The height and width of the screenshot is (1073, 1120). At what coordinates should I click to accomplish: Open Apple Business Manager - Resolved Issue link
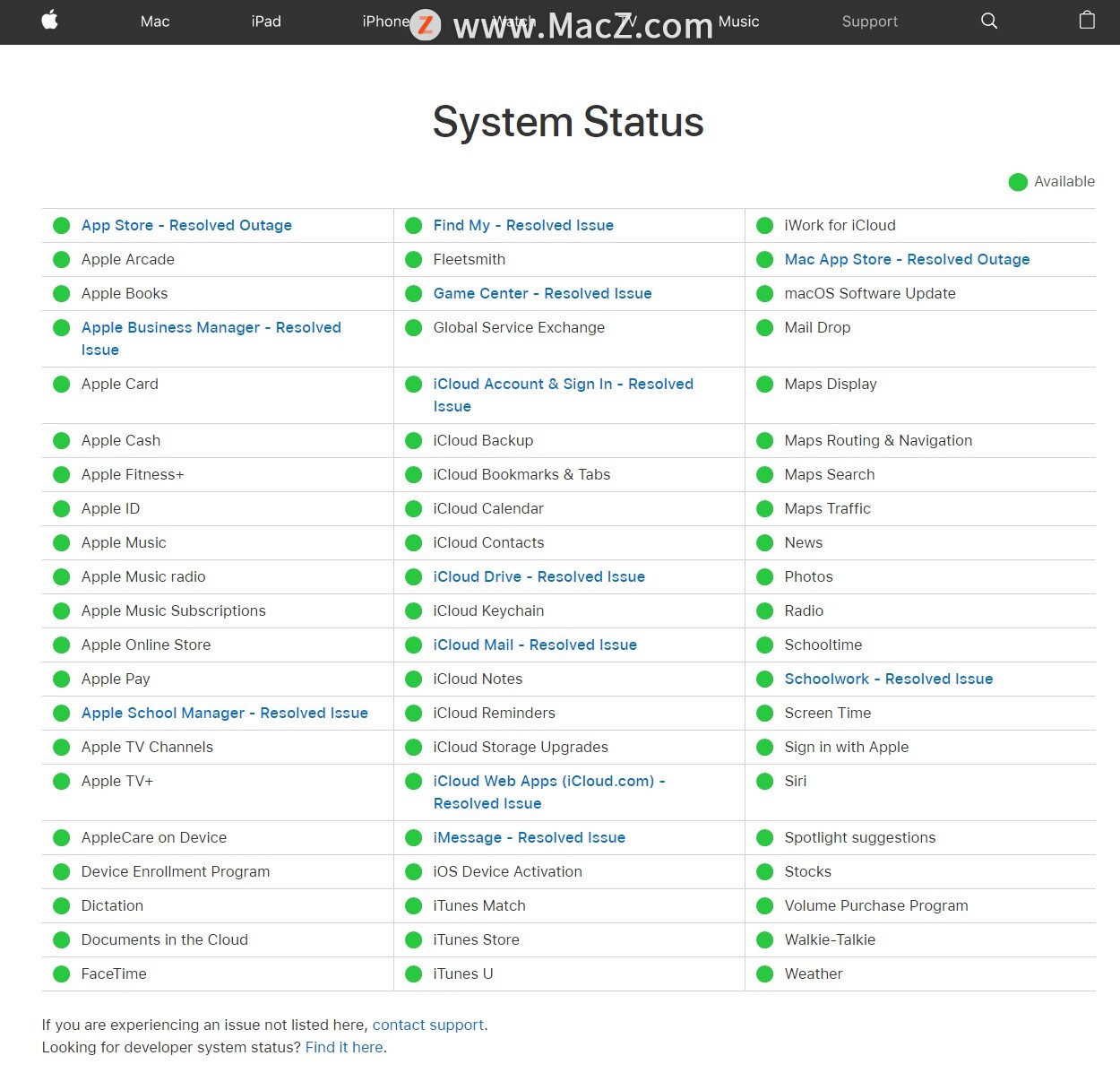(211, 339)
